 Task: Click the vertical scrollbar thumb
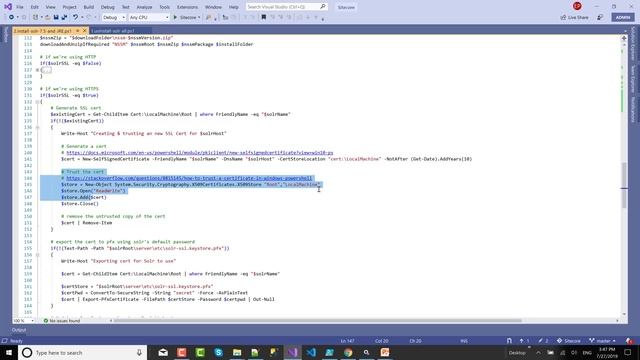(x=624, y=186)
